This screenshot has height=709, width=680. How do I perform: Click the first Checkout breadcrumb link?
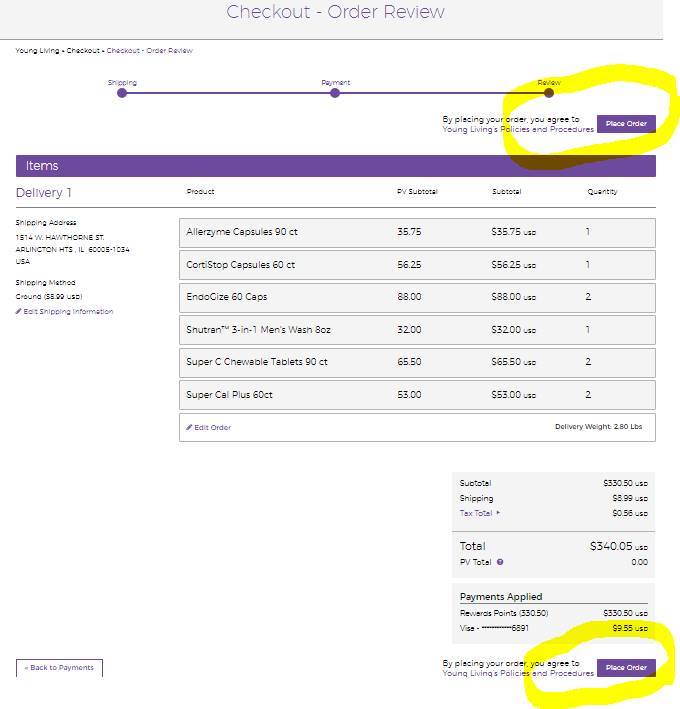[83, 51]
